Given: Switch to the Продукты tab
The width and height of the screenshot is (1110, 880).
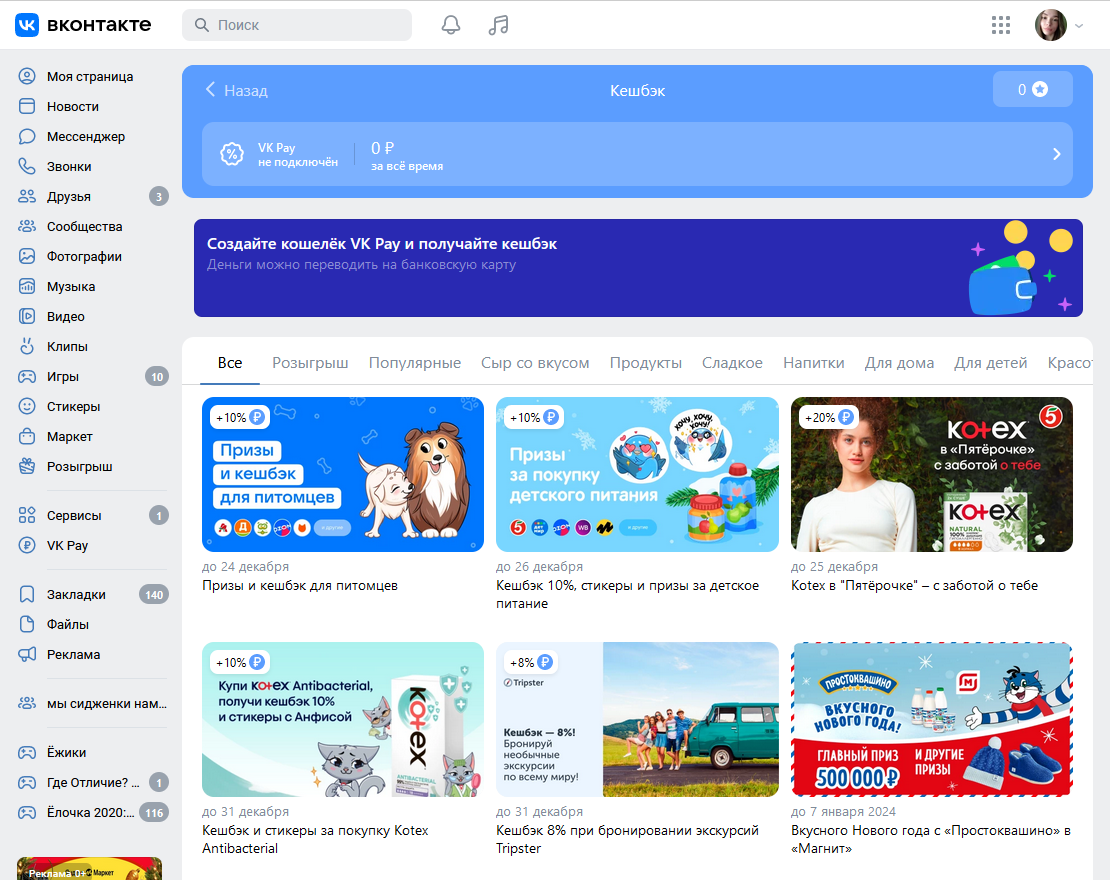Looking at the screenshot, I should tap(646, 362).
